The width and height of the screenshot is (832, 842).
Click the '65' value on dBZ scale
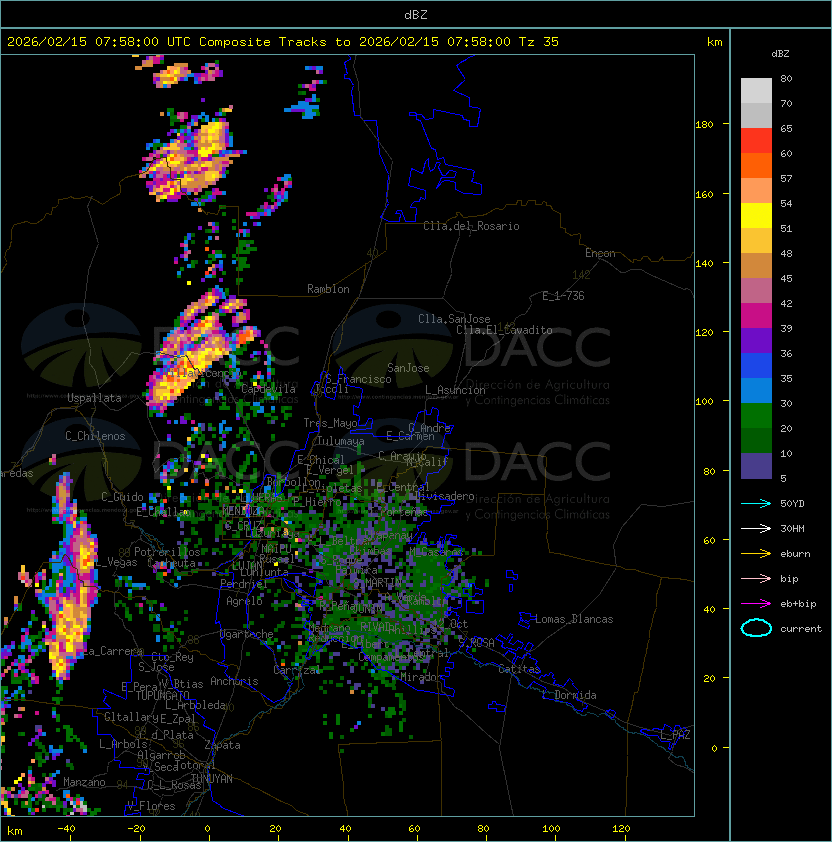pos(786,128)
